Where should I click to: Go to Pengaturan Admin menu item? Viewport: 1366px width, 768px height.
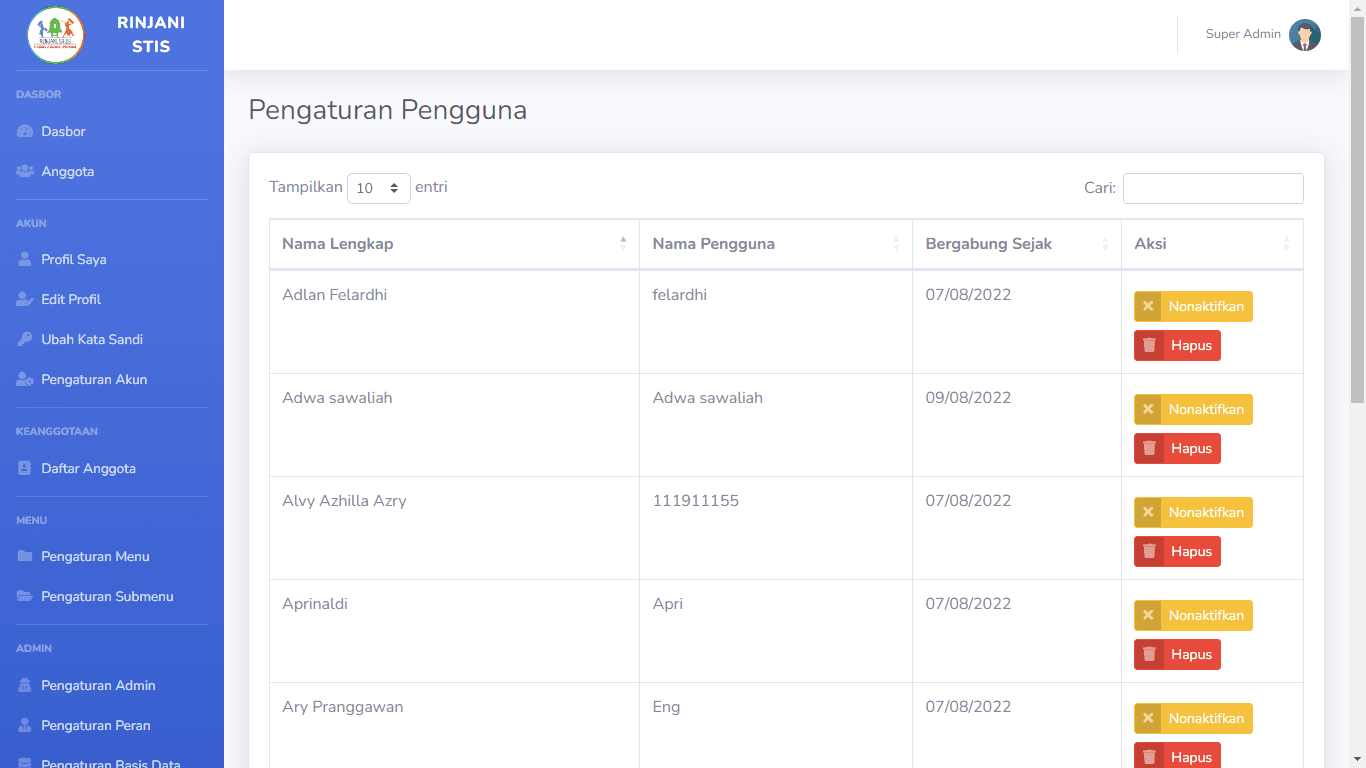(x=98, y=686)
